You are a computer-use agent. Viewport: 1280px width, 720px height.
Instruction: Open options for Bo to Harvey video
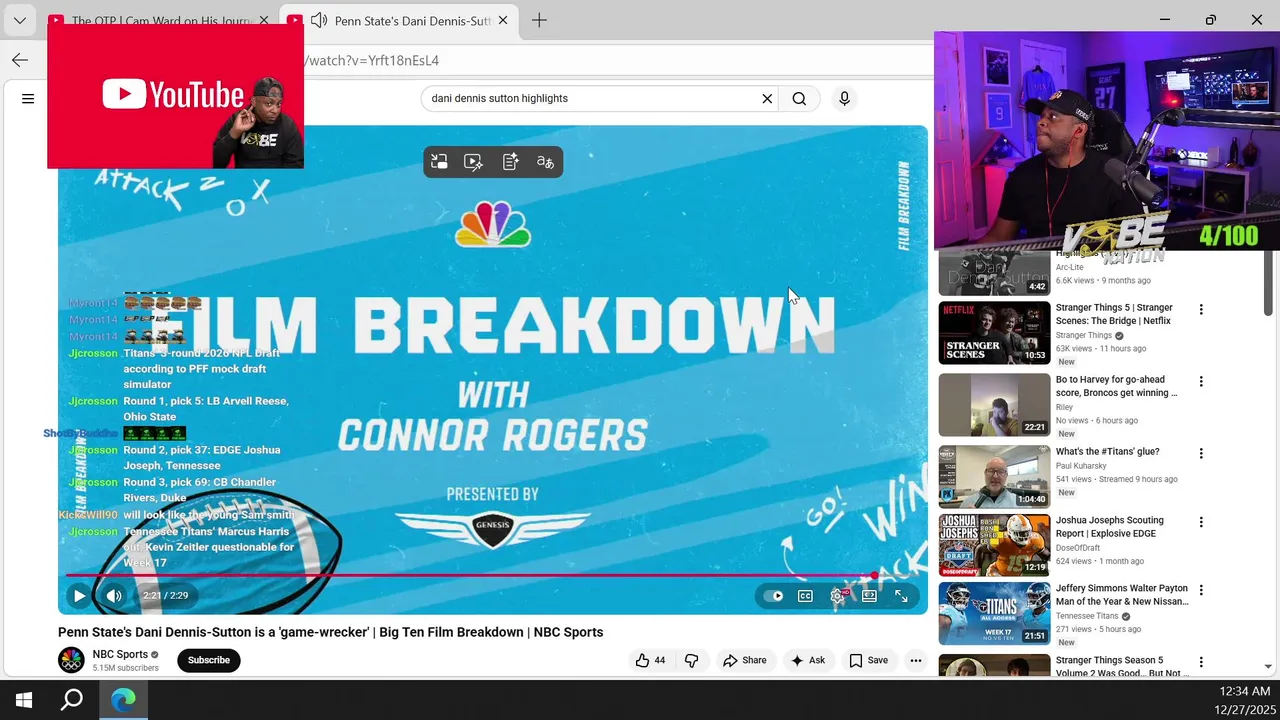point(1201,382)
